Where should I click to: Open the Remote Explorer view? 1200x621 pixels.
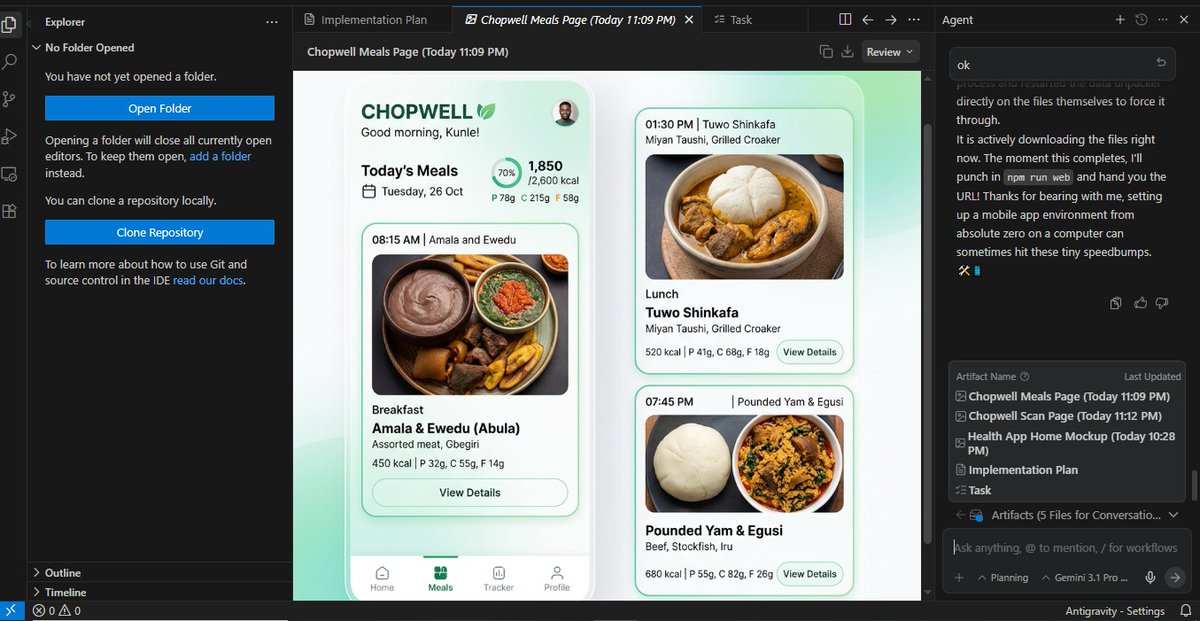click(x=10, y=174)
